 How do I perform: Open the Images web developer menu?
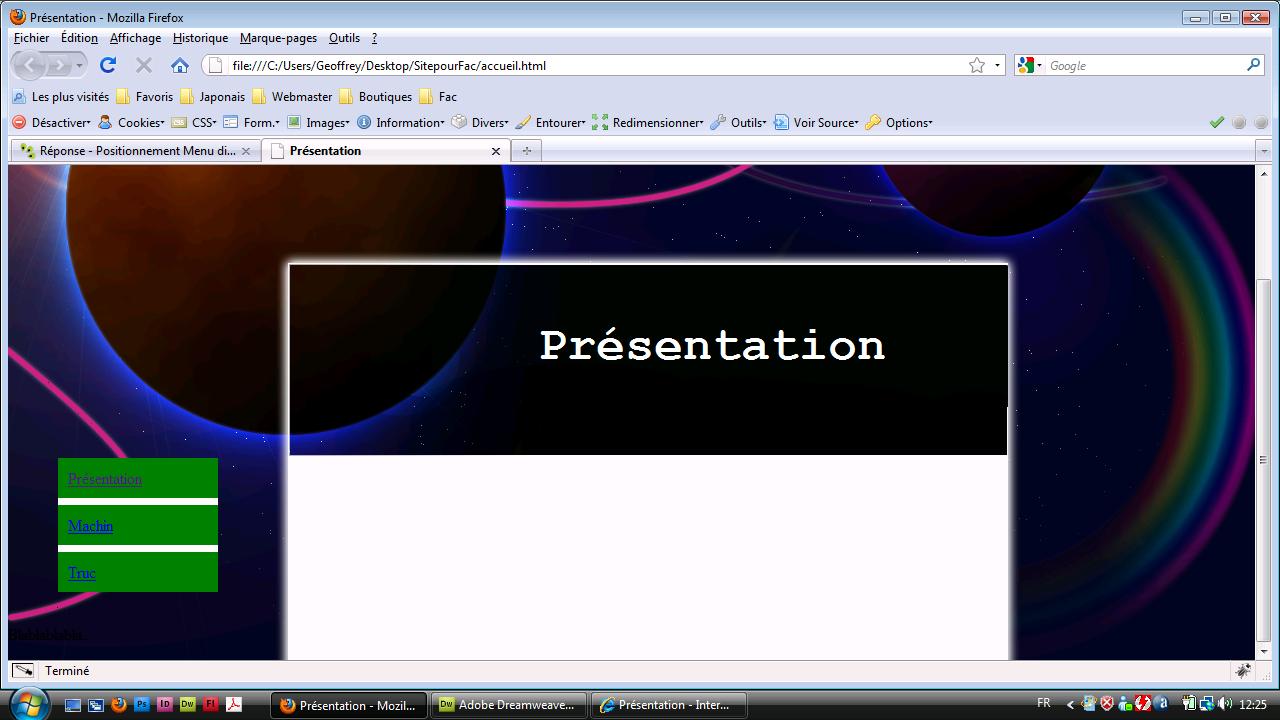tap(318, 122)
